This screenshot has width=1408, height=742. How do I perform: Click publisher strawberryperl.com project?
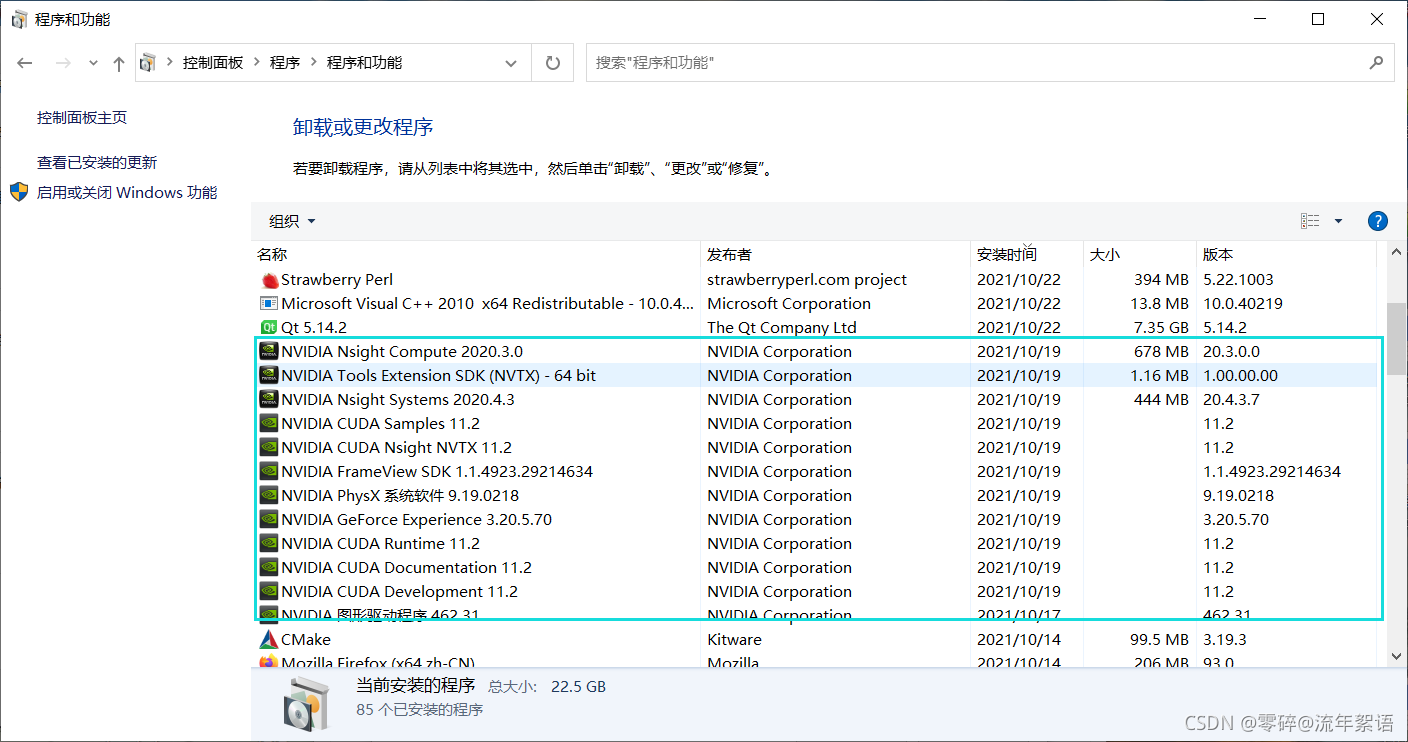(807, 280)
